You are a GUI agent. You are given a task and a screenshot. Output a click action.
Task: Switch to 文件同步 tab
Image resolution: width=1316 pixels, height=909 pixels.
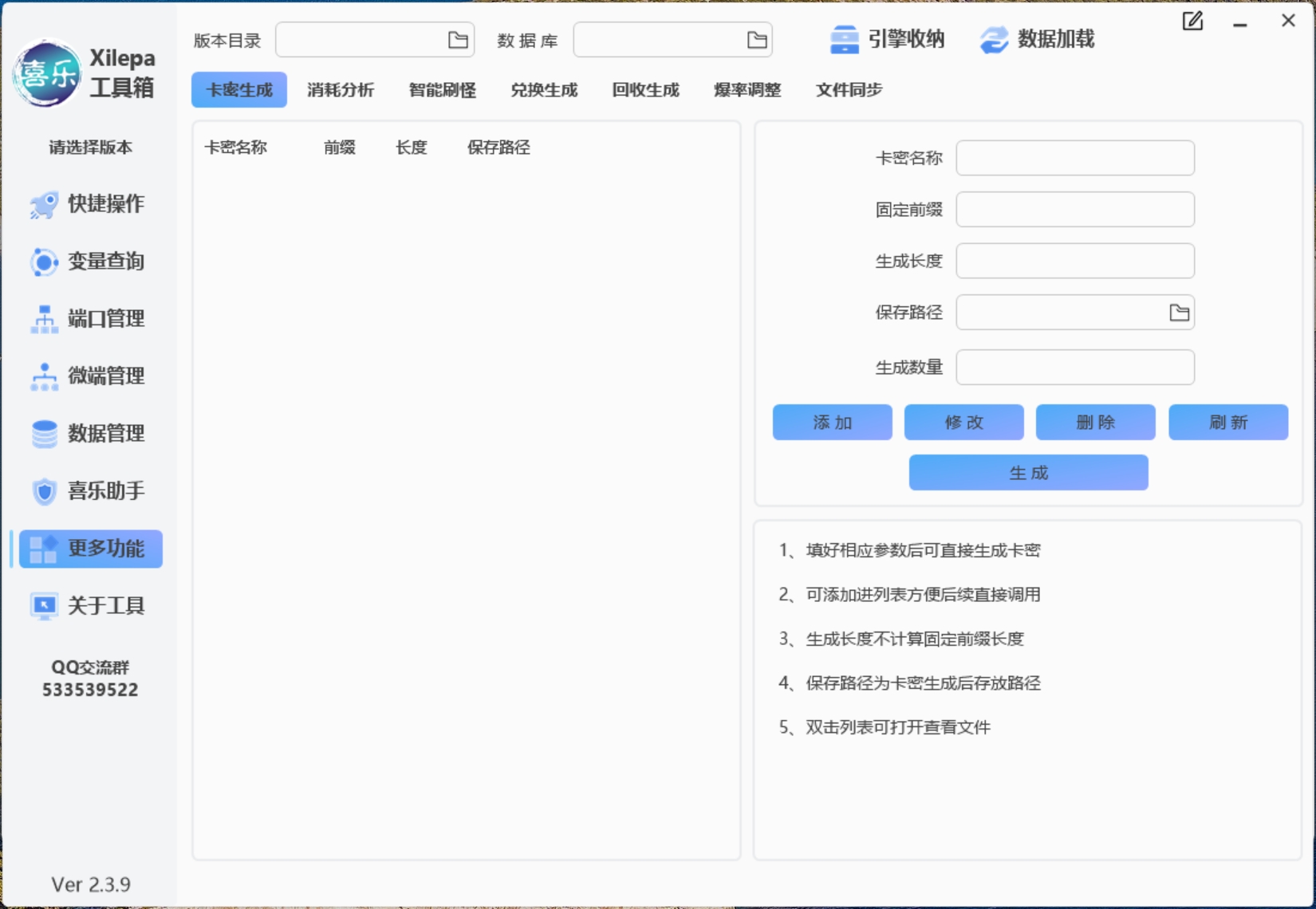849,90
